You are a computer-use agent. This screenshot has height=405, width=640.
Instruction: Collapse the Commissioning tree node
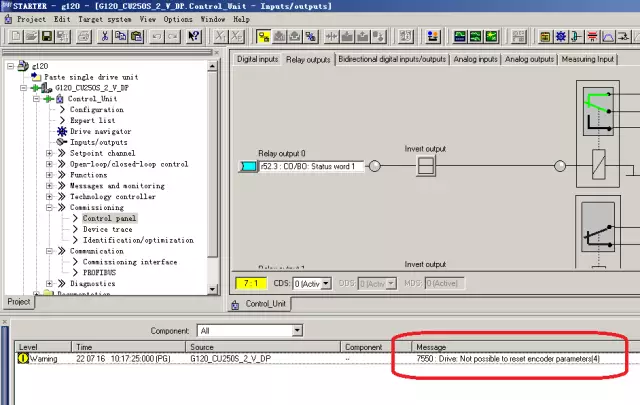[x=49, y=207]
